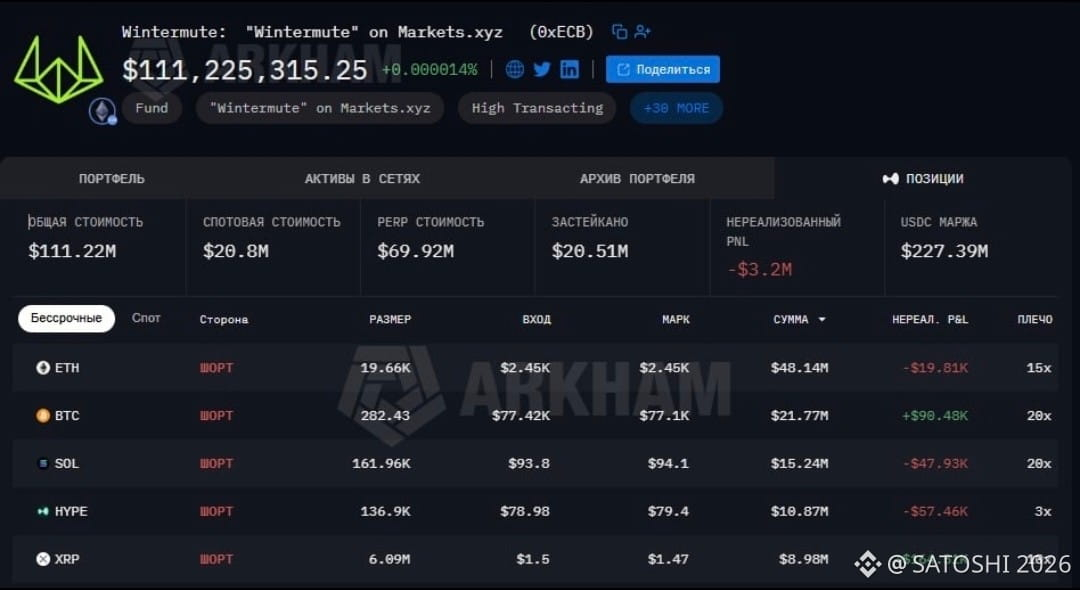The image size is (1080, 590).
Task: Click the НЕРЕАЛ. P&L column header
Action: click(x=930, y=319)
